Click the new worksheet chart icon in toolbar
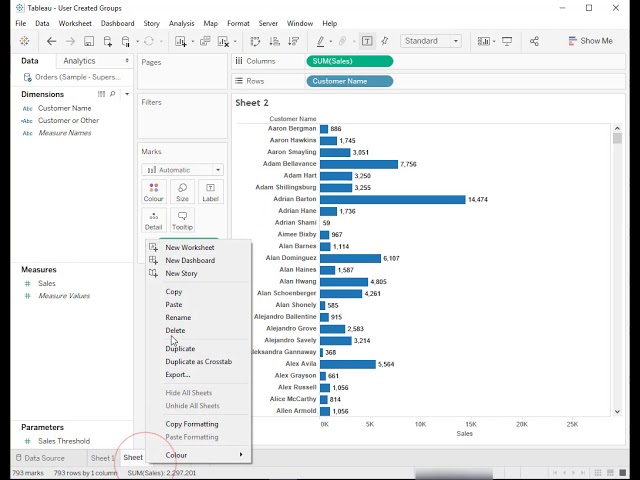 (x=180, y=41)
